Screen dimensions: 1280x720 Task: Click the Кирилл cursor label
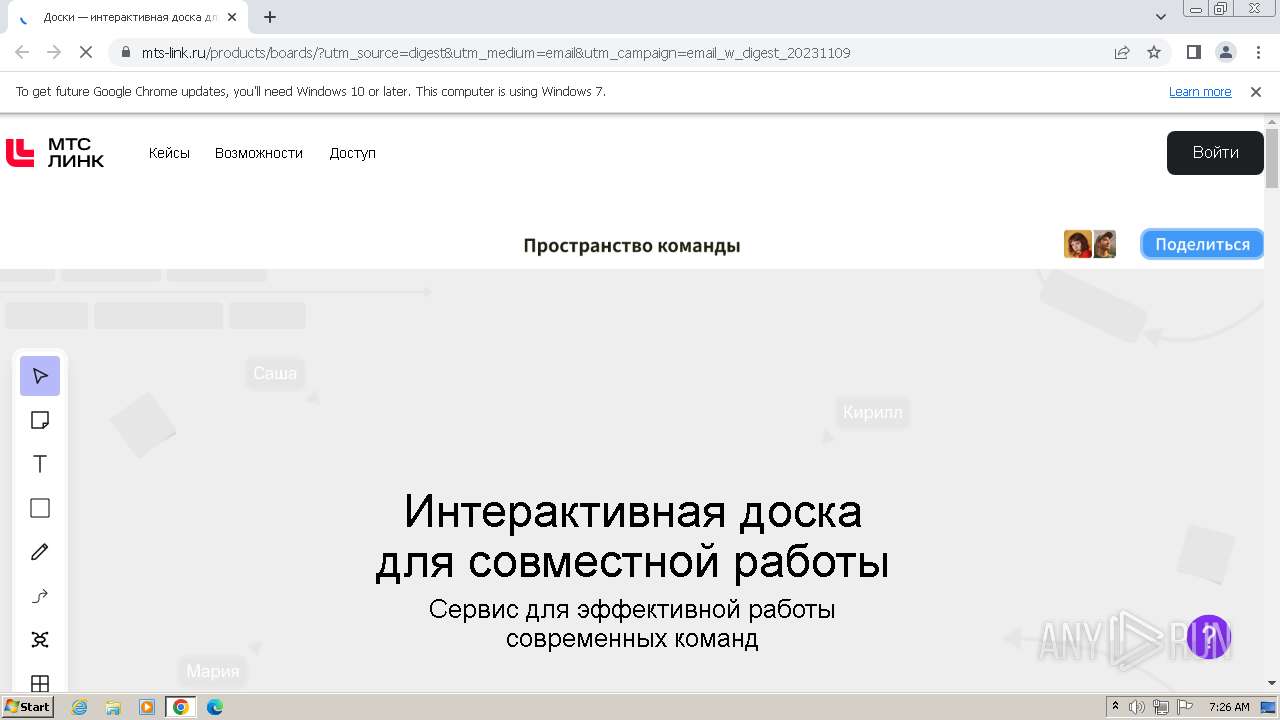point(872,412)
